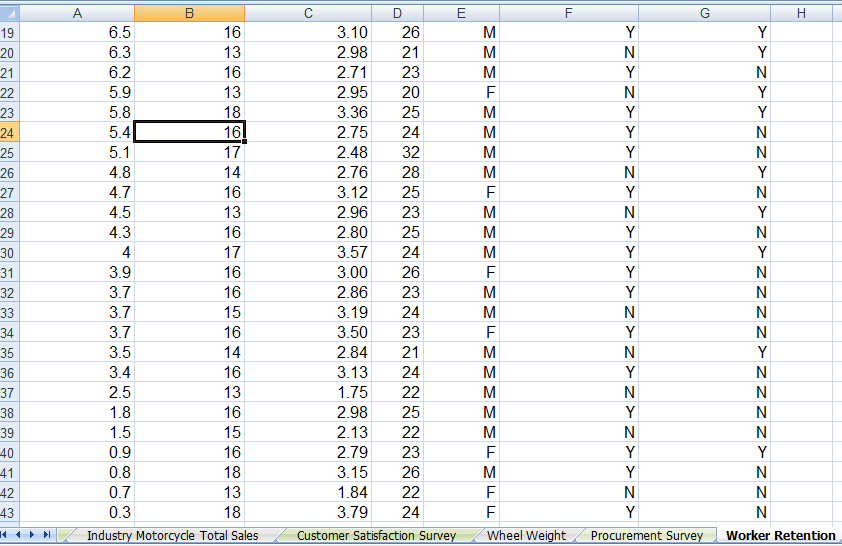Select column D header
842x546 pixels.
(397, 13)
